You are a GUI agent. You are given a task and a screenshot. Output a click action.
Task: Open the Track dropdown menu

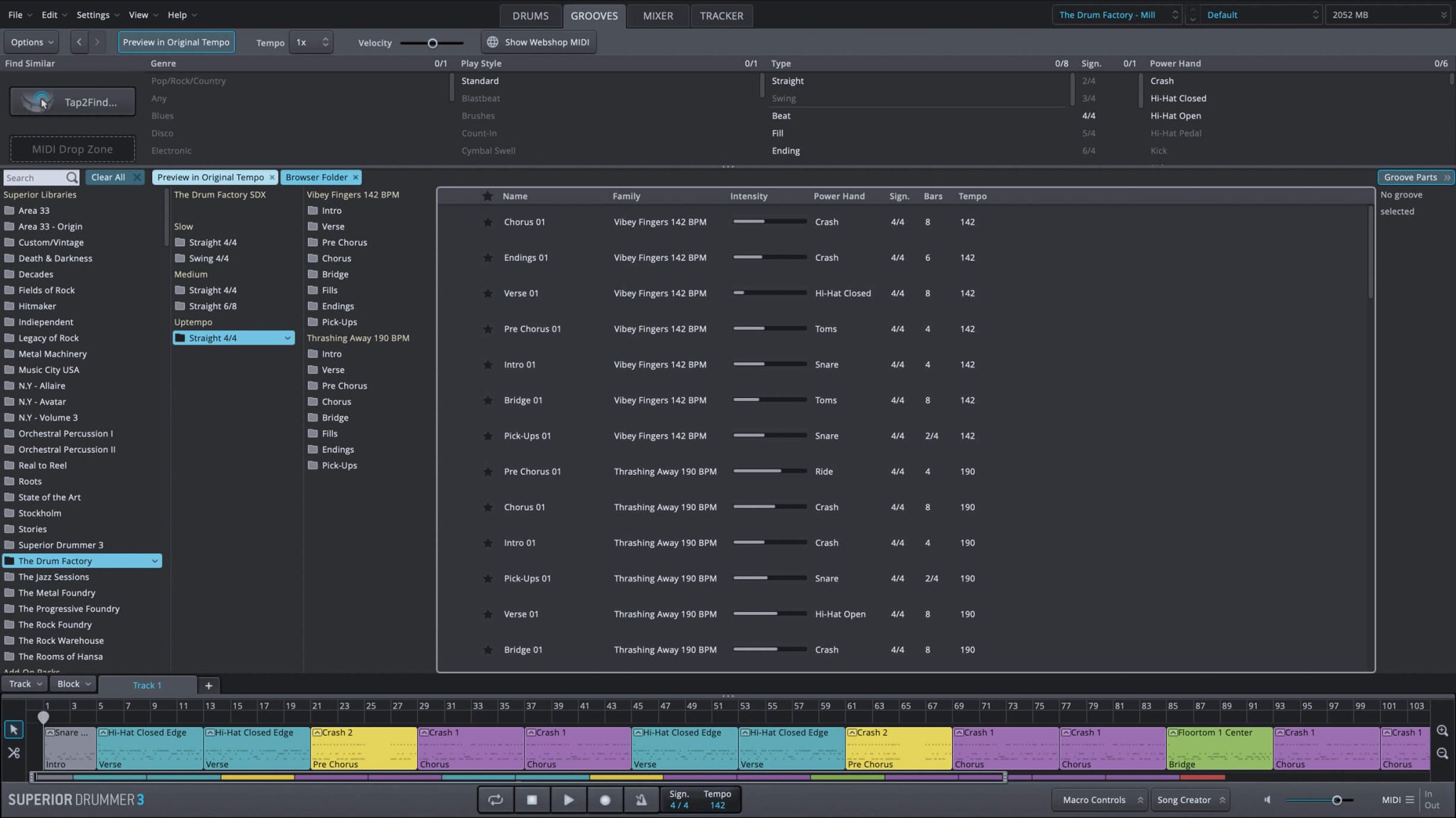(26, 684)
